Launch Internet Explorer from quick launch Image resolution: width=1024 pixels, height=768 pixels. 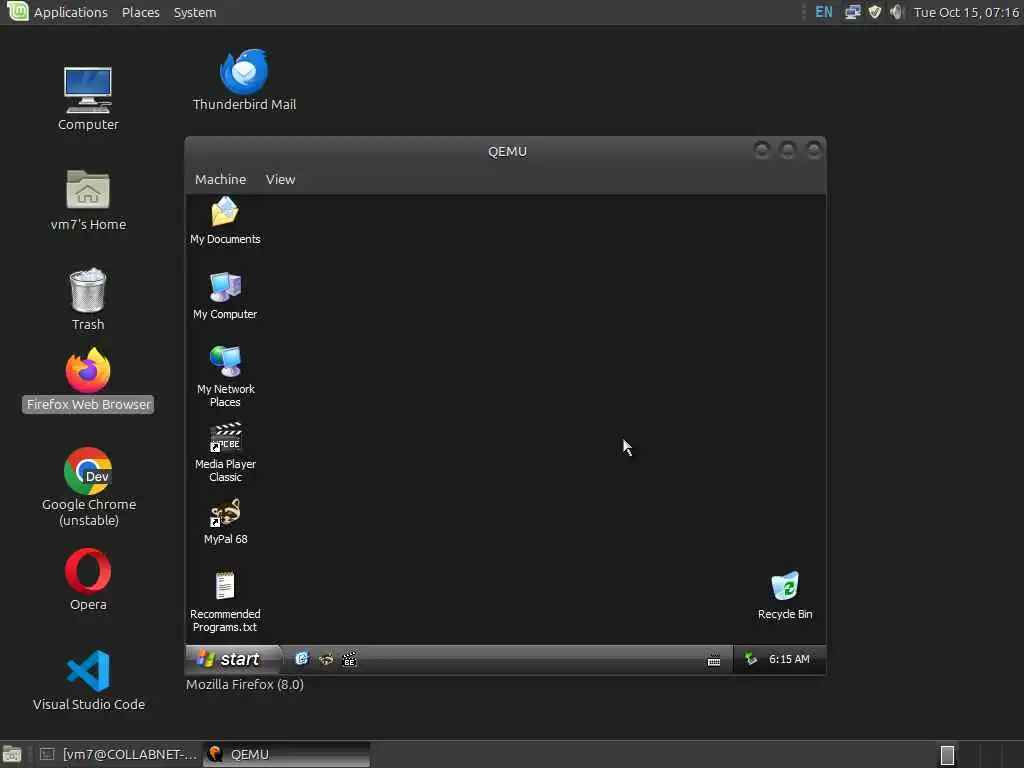tap(302, 659)
